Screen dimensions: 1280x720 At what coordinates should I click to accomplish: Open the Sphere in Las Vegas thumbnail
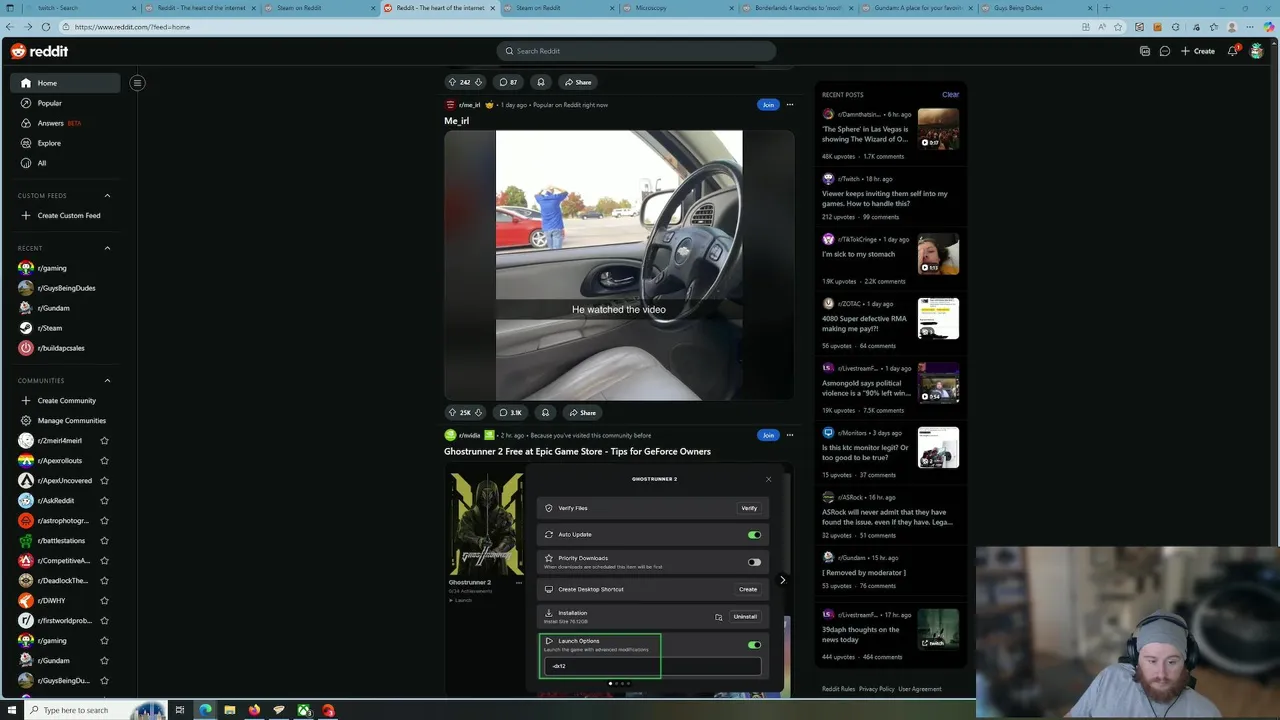[x=938, y=129]
